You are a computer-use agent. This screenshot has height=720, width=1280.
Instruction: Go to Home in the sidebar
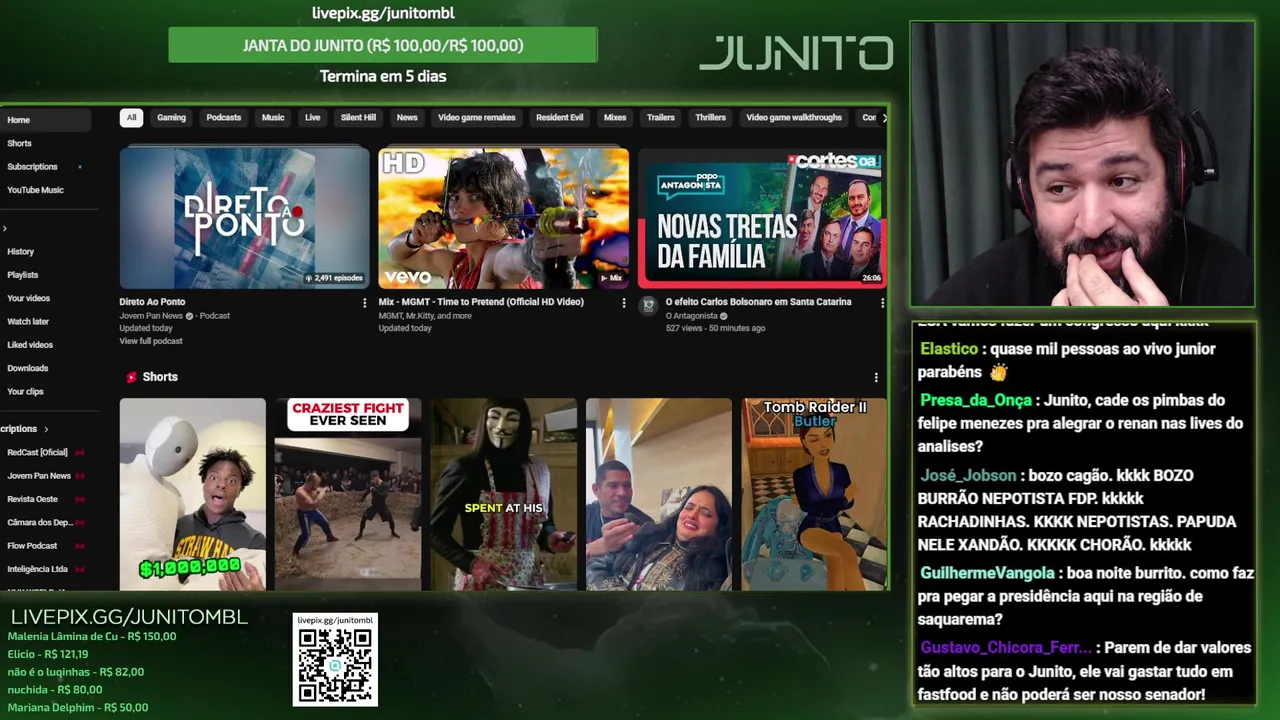[45, 120]
